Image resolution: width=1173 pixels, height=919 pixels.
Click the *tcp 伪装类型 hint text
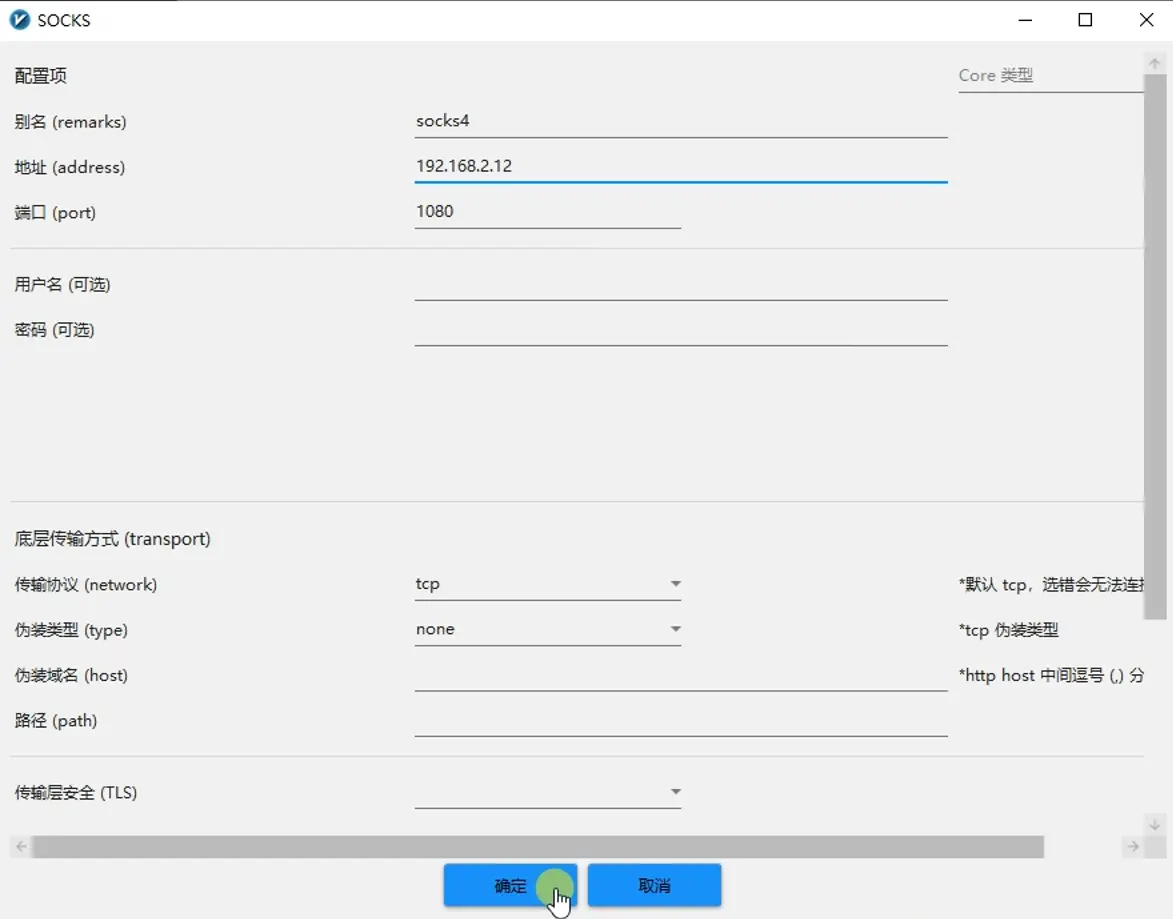1008,630
